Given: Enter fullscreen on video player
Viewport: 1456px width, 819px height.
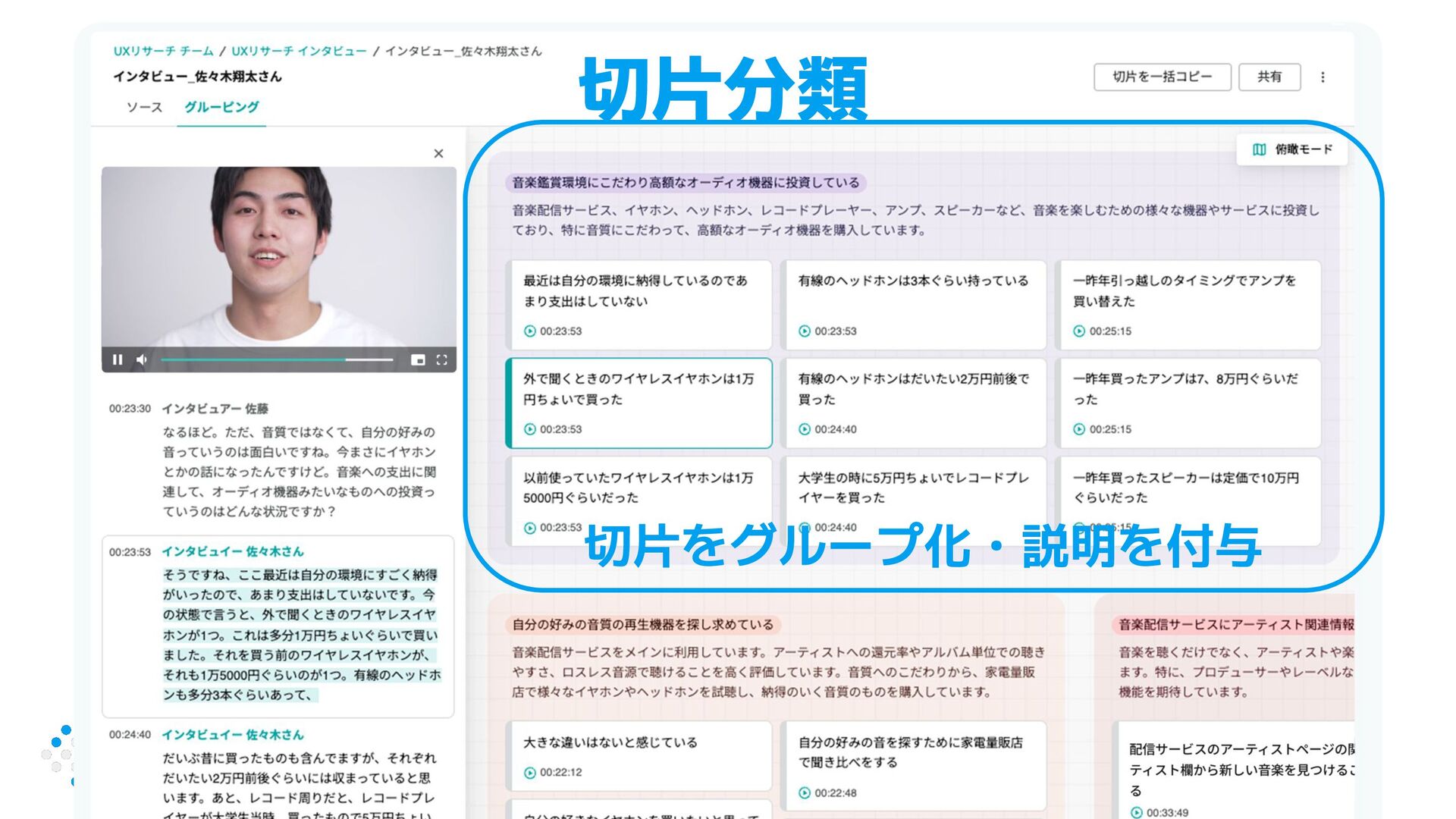Looking at the screenshot, I should coord(442,360).
